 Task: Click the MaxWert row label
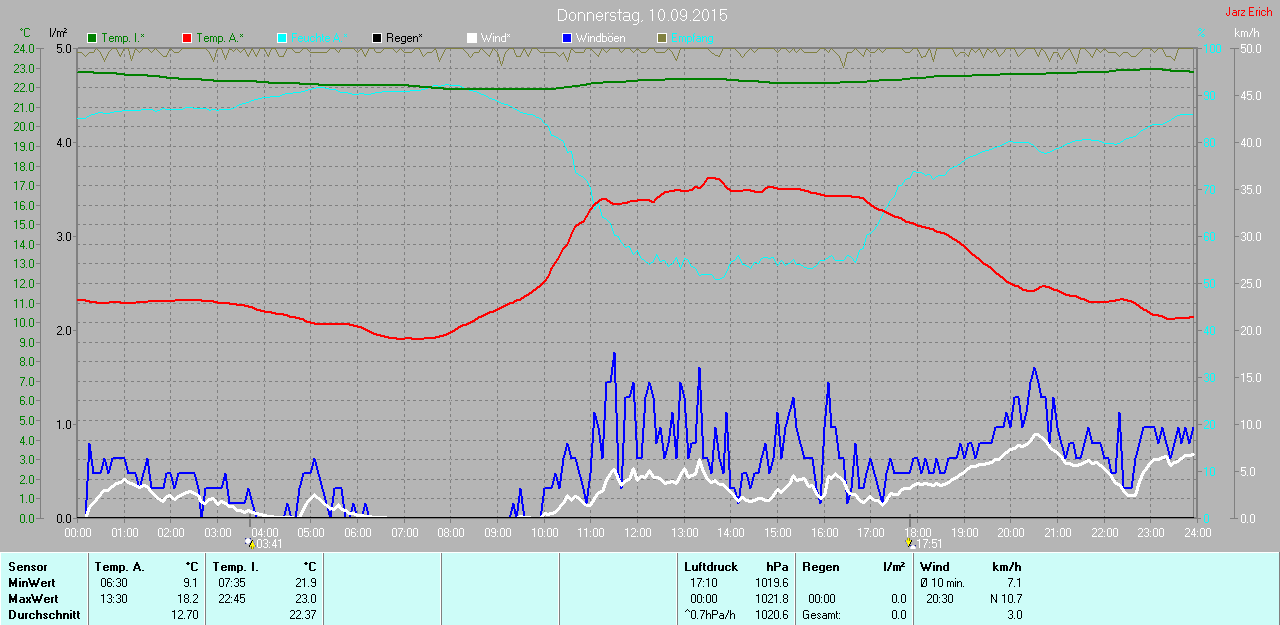coord(32,599)
